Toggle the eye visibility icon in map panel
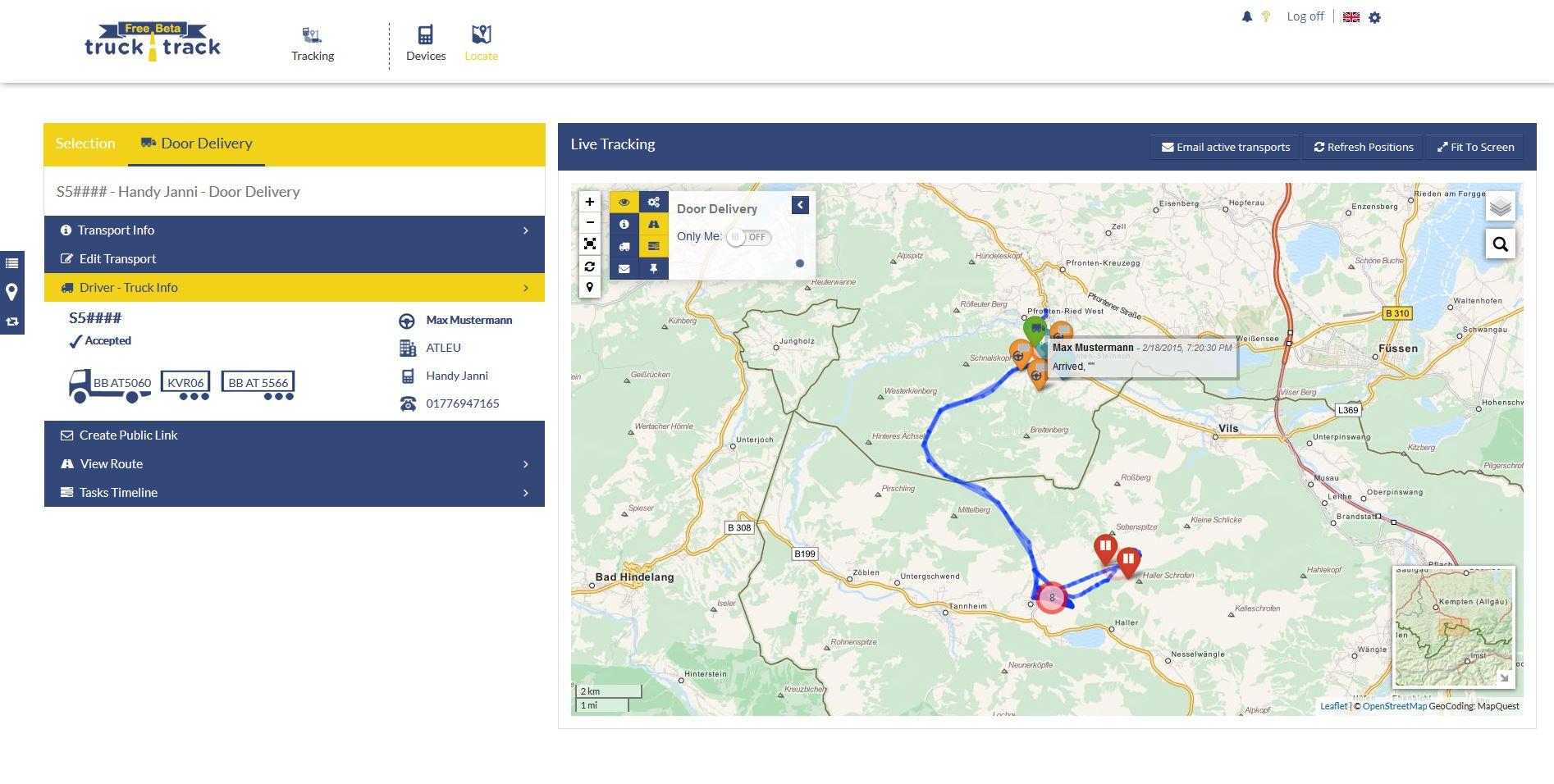The image size is (1554, 784). (x=624, y=202)
